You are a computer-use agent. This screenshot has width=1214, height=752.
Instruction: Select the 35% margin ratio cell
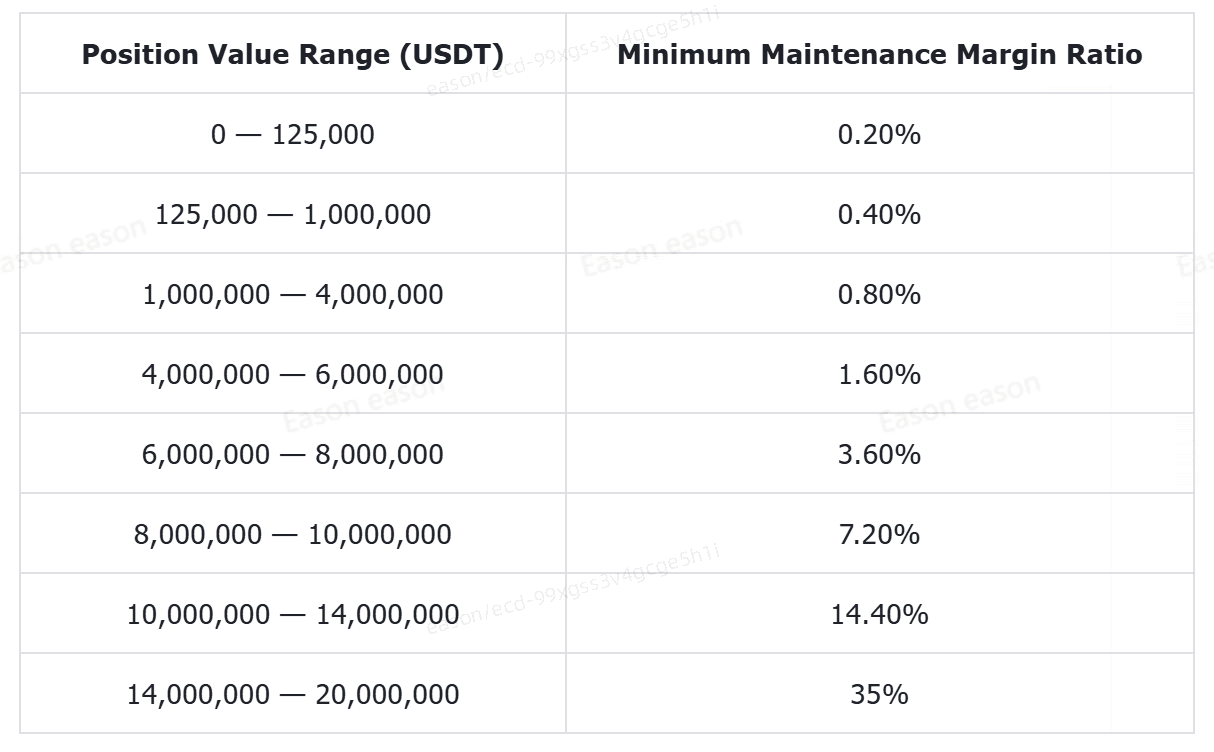(x=879, y=694)
